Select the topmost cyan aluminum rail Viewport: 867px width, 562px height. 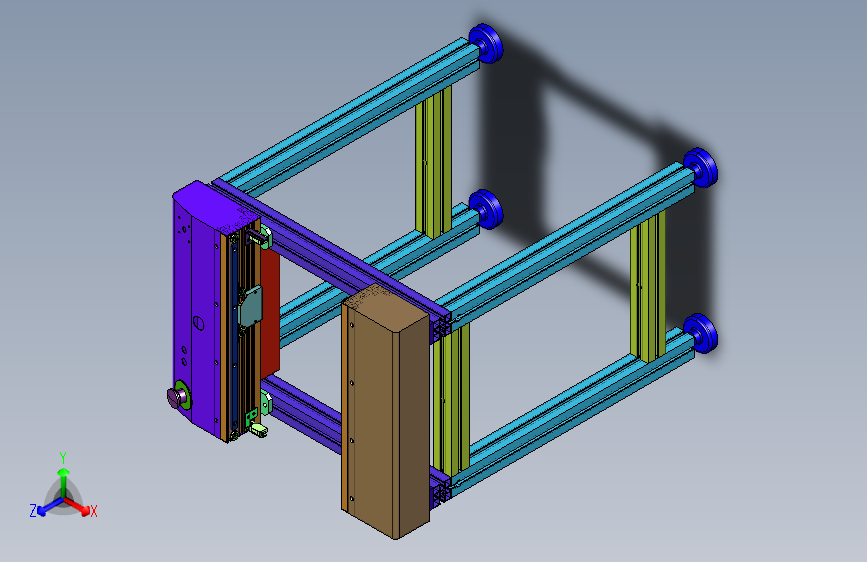[x=351, y=116]
